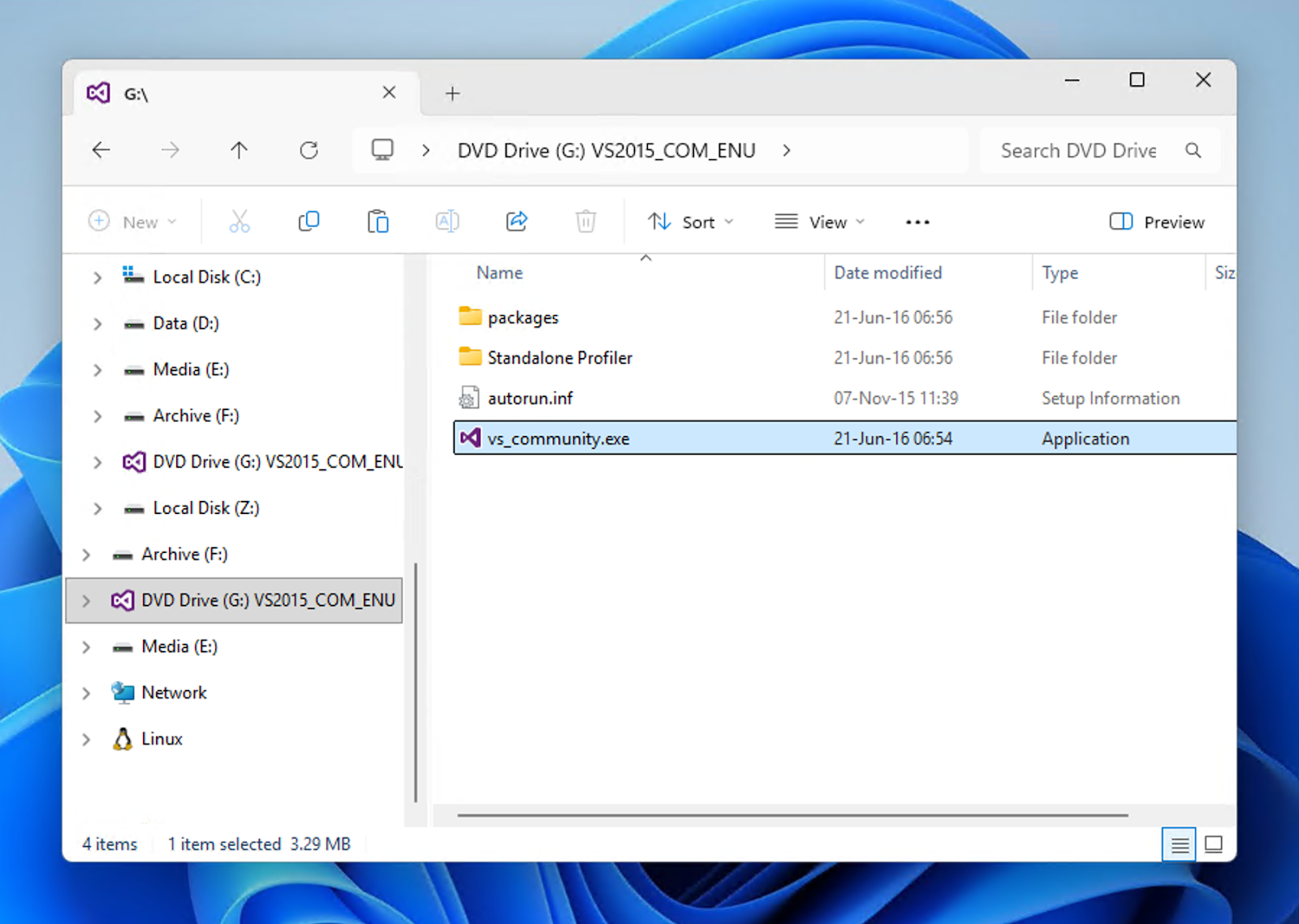The height and width of the screenshot is (924, 1299).
Task: Expand Local Disk (Z:) tree node
Action: [x=97, y=508]
